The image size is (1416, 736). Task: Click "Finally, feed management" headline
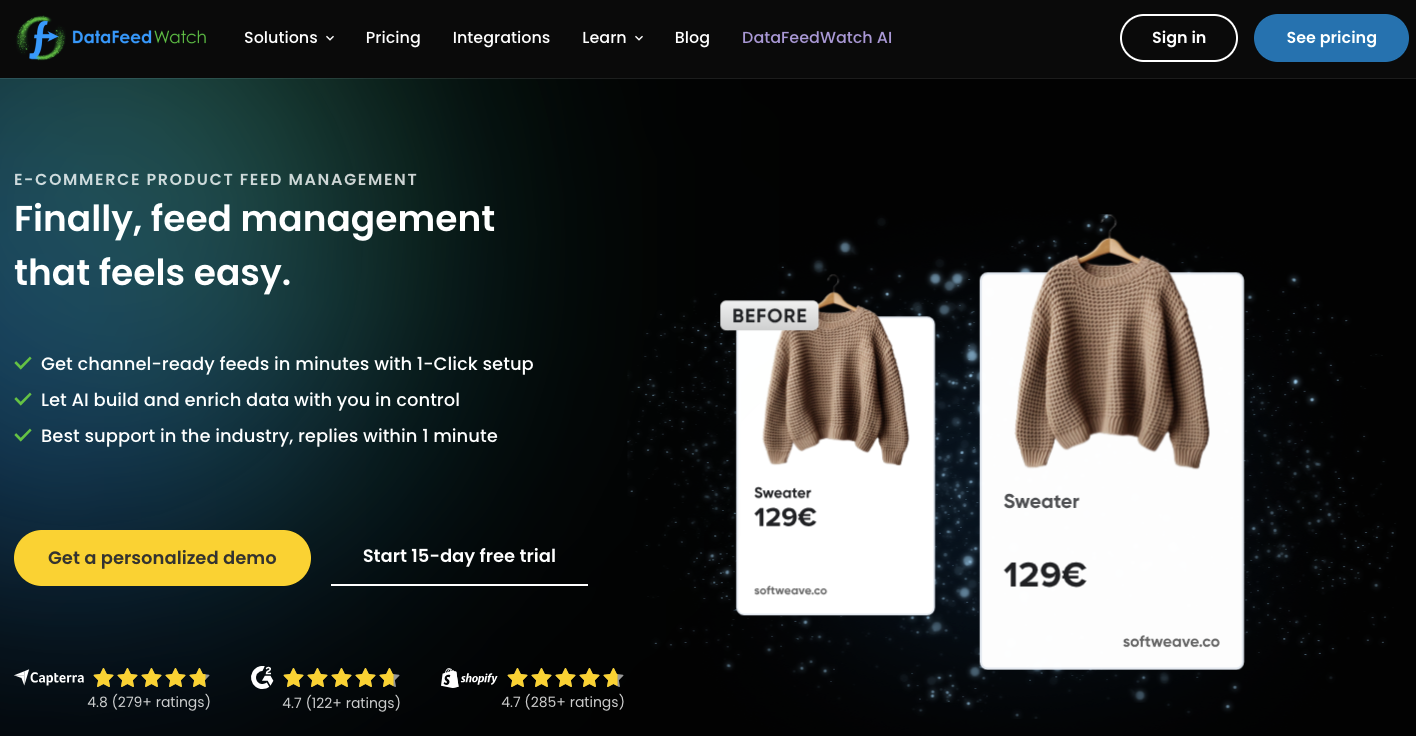(x=255, y=218)
